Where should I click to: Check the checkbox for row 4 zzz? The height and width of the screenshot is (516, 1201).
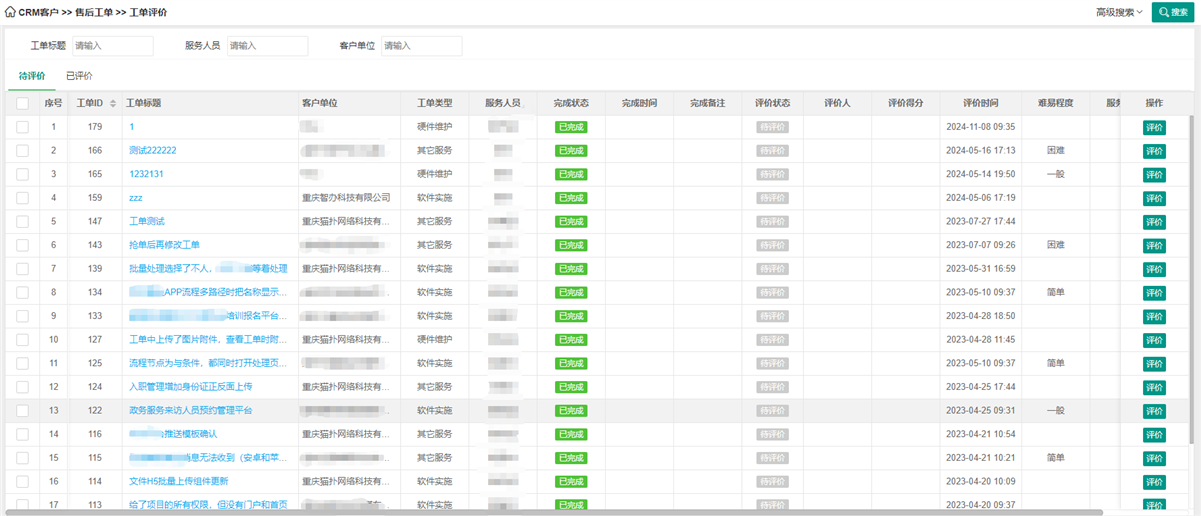pyautogui.click(x=22, y=198)
